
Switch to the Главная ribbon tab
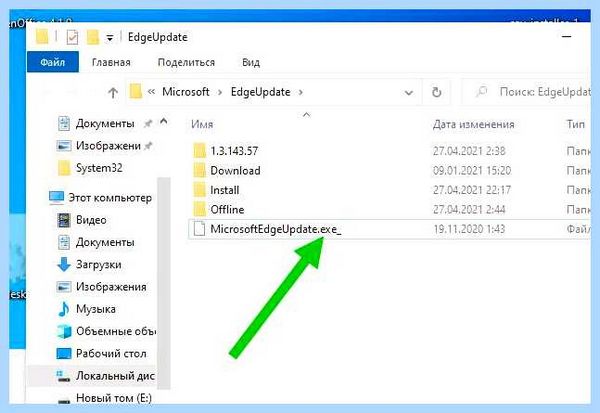point(111,62)
